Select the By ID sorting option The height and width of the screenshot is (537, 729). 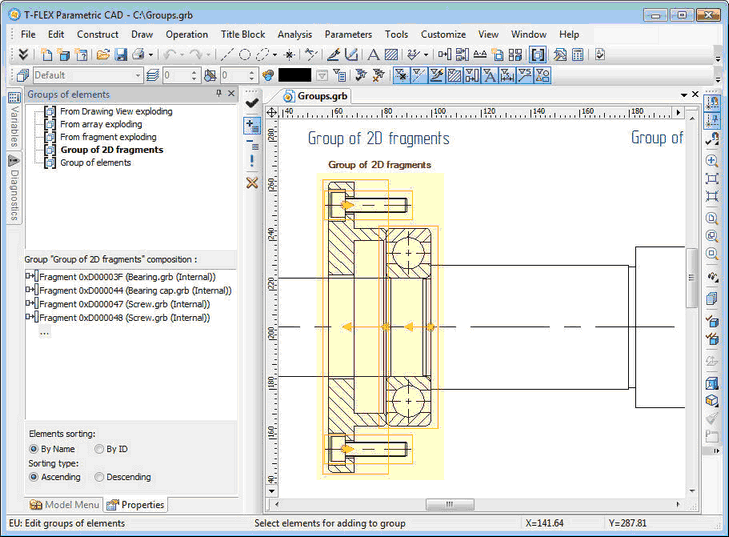coord(98,449)
